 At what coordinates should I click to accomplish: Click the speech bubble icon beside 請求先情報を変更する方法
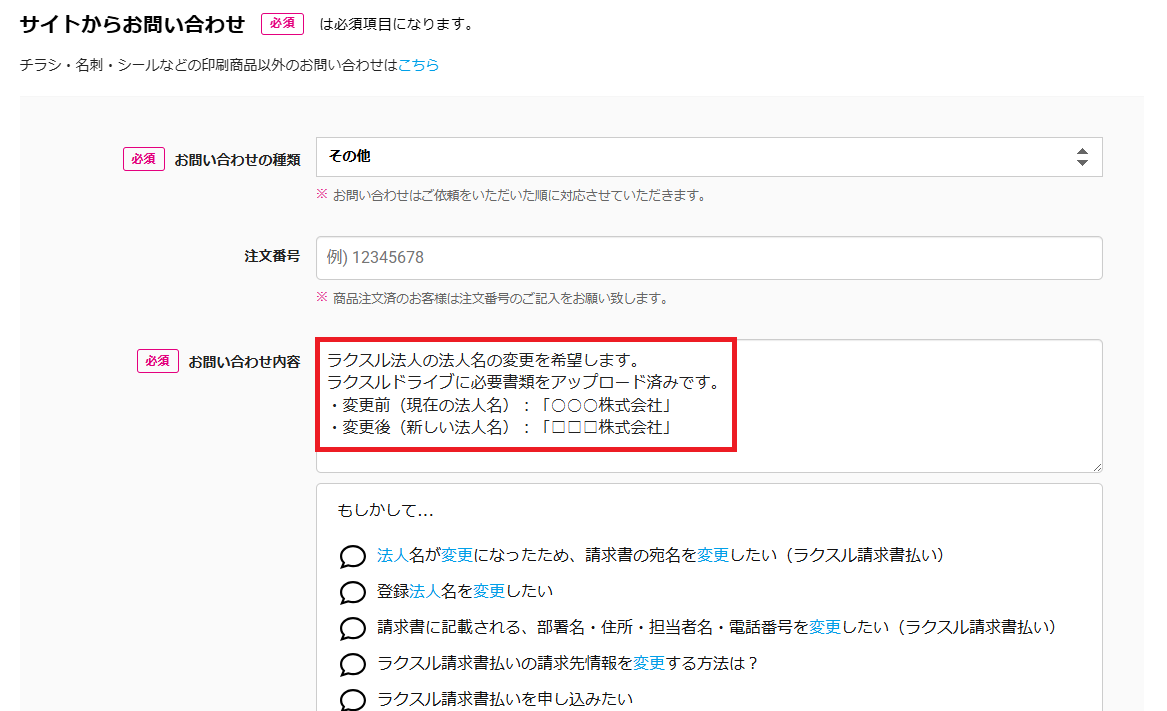352,664
